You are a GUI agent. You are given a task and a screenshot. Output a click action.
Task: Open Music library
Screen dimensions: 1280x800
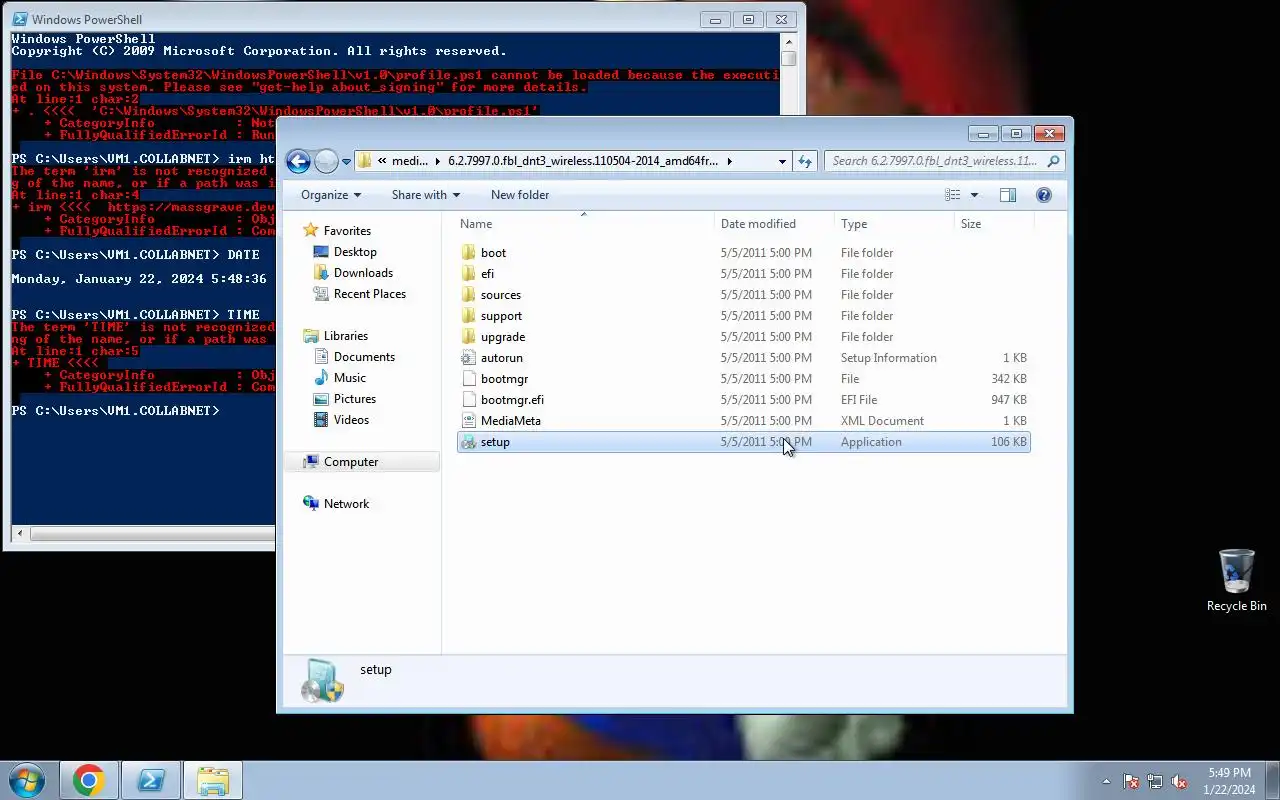[x=350, y=378]
